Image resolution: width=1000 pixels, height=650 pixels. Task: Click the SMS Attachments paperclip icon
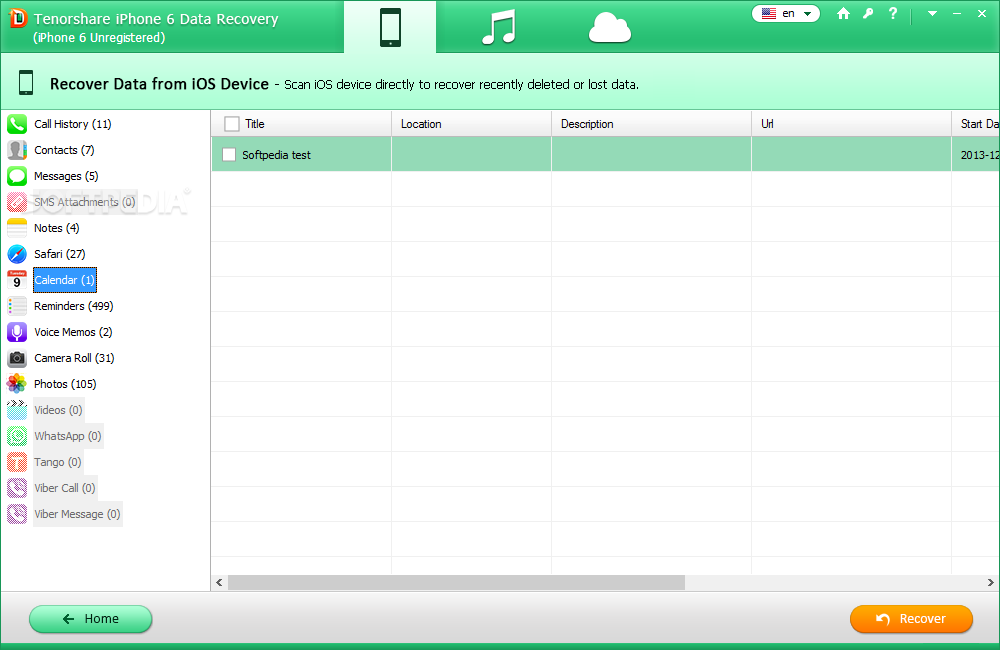(x=17, y=202)
